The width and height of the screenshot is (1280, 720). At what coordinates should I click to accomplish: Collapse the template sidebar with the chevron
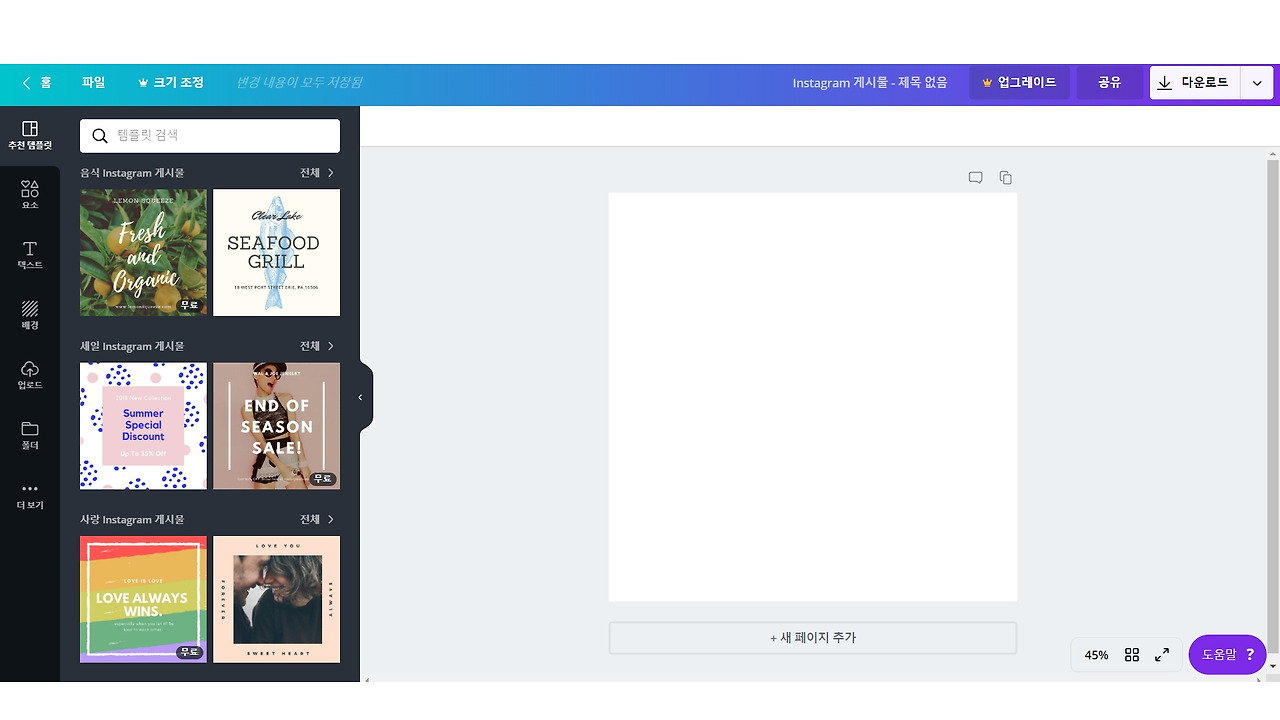click(360, 397)
